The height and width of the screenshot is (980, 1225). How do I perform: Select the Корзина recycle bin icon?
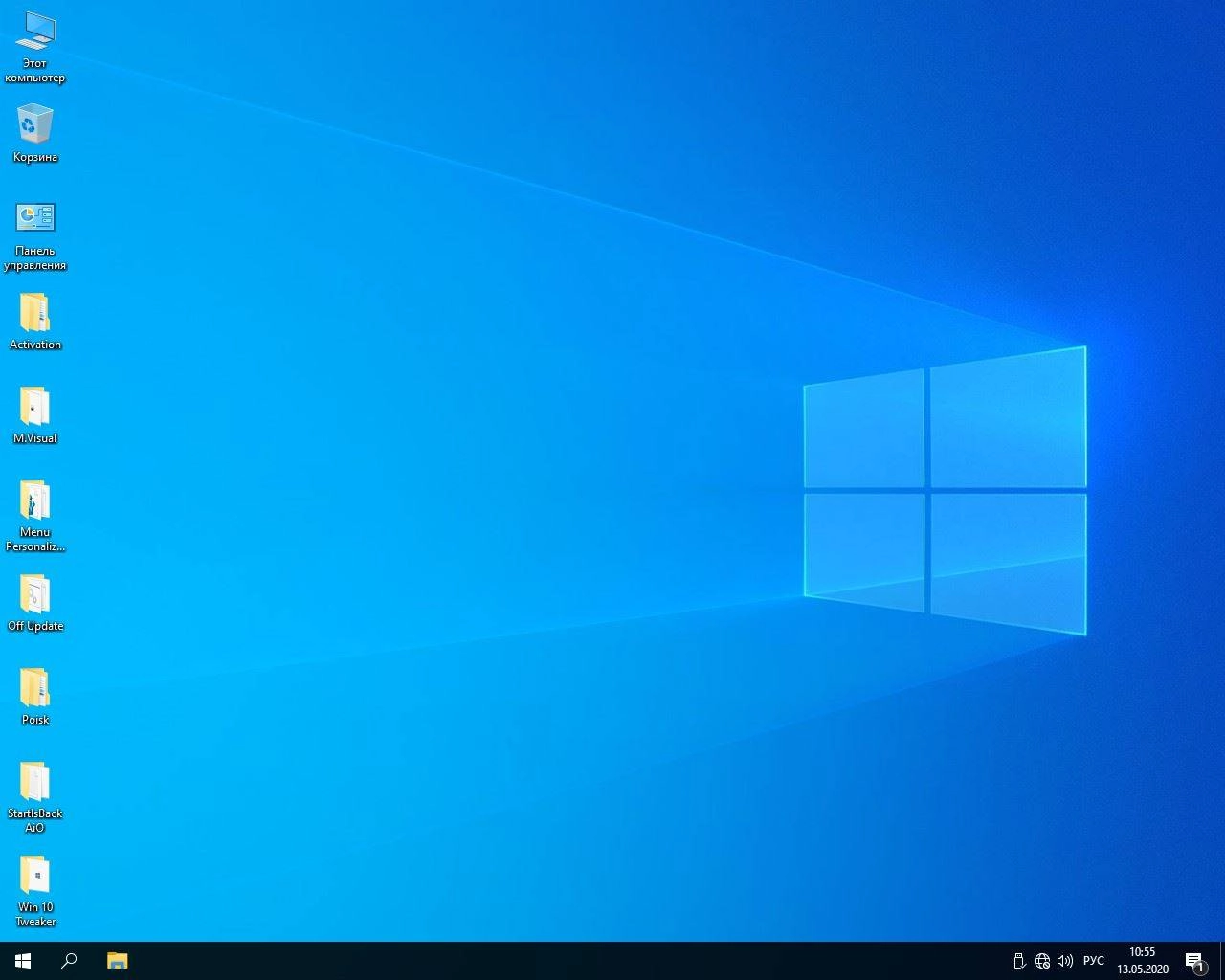(x=35, y=133)
